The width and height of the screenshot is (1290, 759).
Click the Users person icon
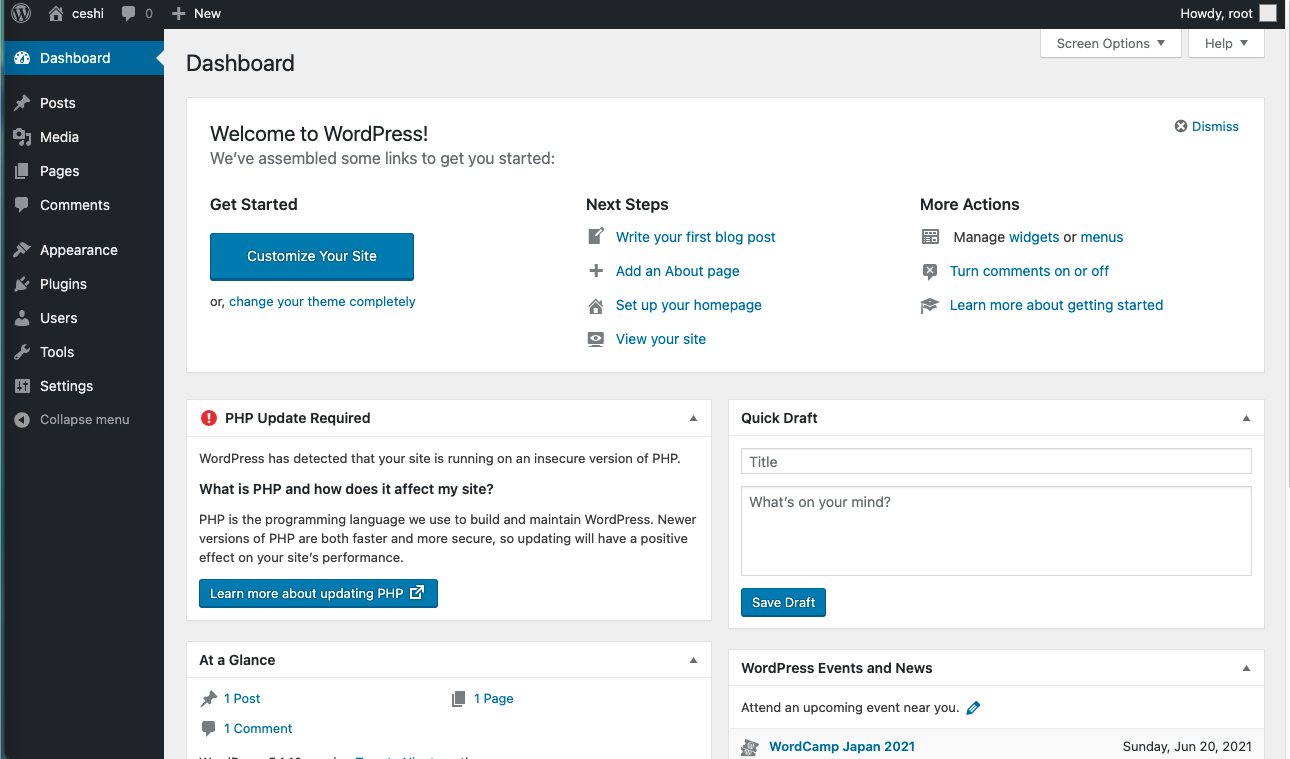pos(22,318)
